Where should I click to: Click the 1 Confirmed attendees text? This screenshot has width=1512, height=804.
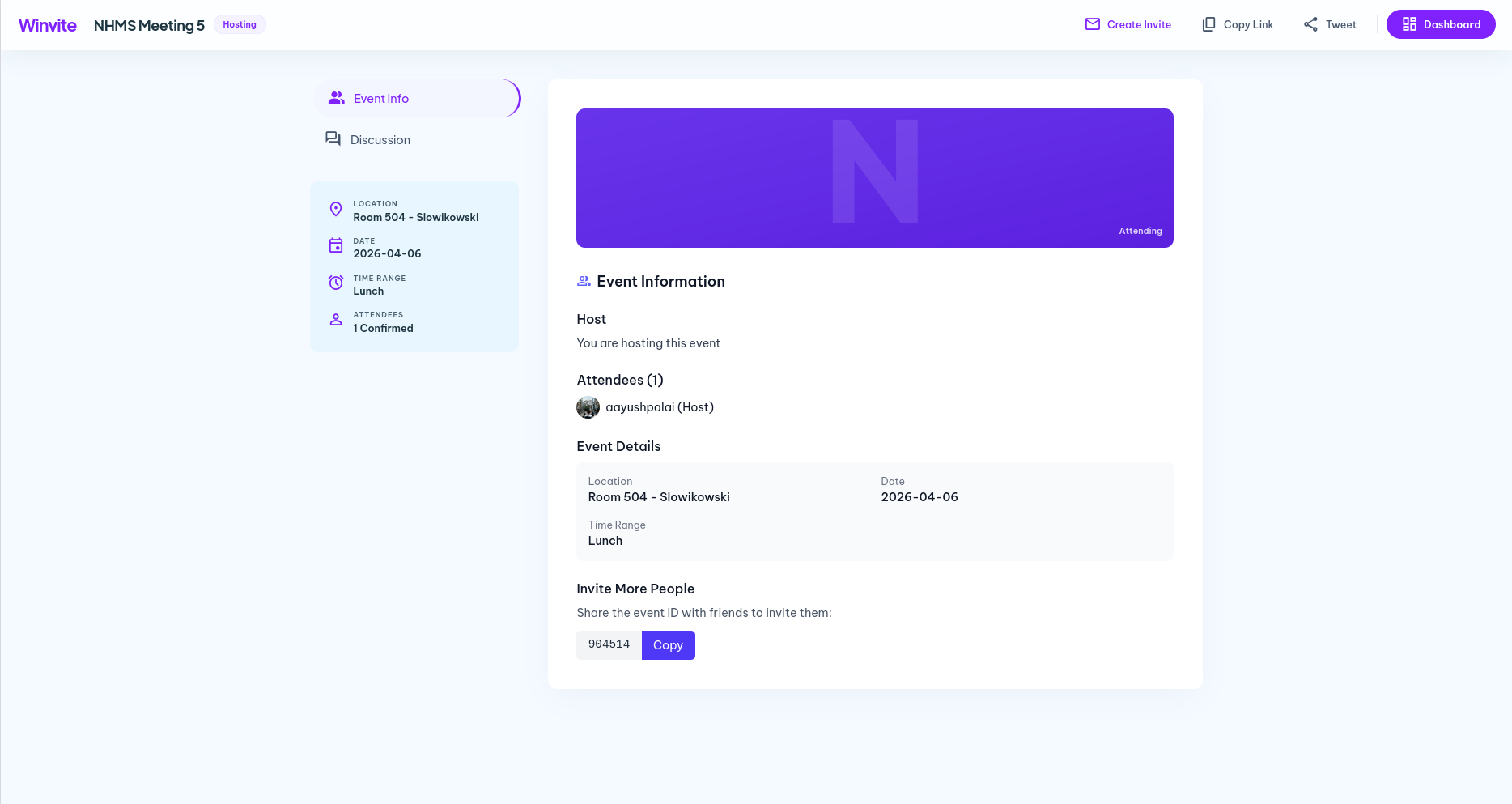click(383, 328)
